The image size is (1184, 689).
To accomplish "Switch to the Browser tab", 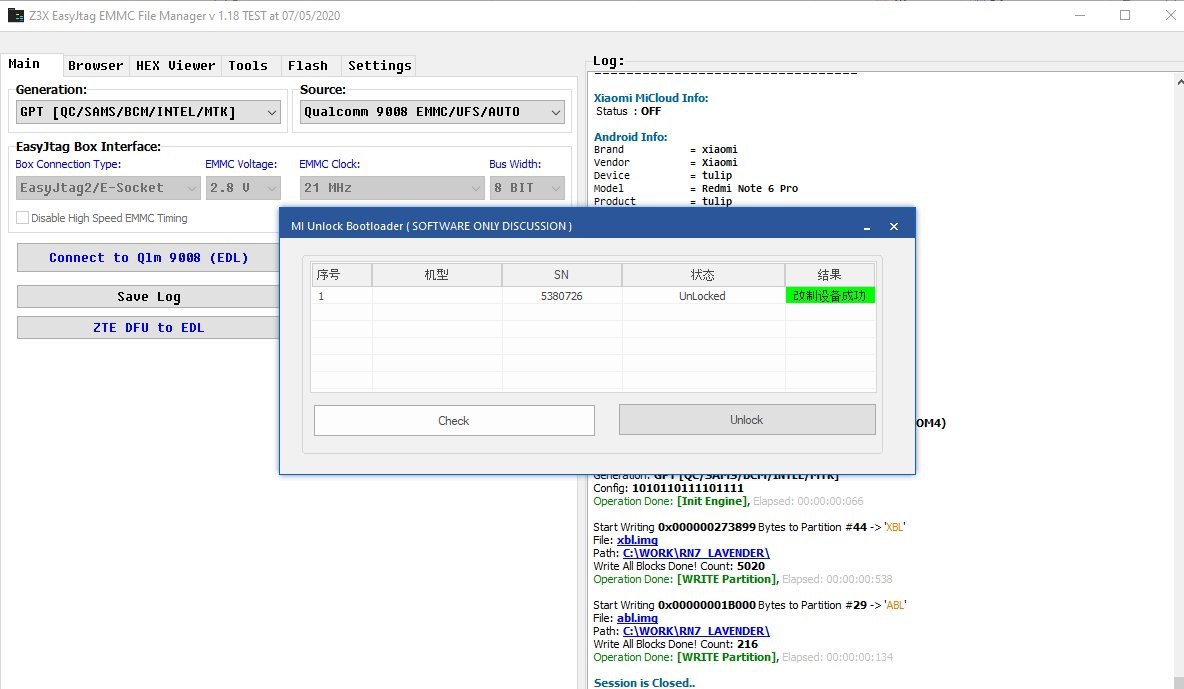I will [x=95, y=66].
